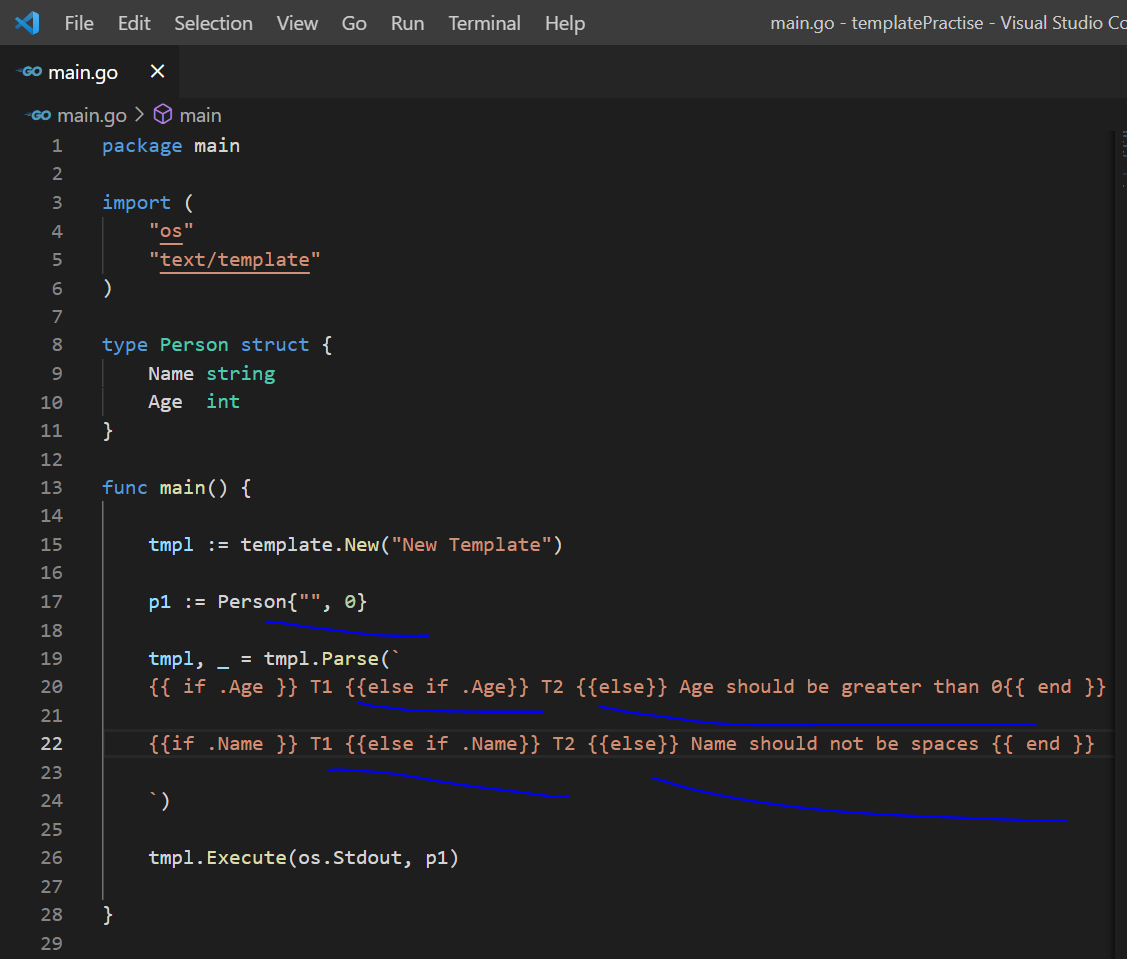The width and height of the screenshot is (1127, 959).
Task: Open the View menu
Action: coord(297,24)
